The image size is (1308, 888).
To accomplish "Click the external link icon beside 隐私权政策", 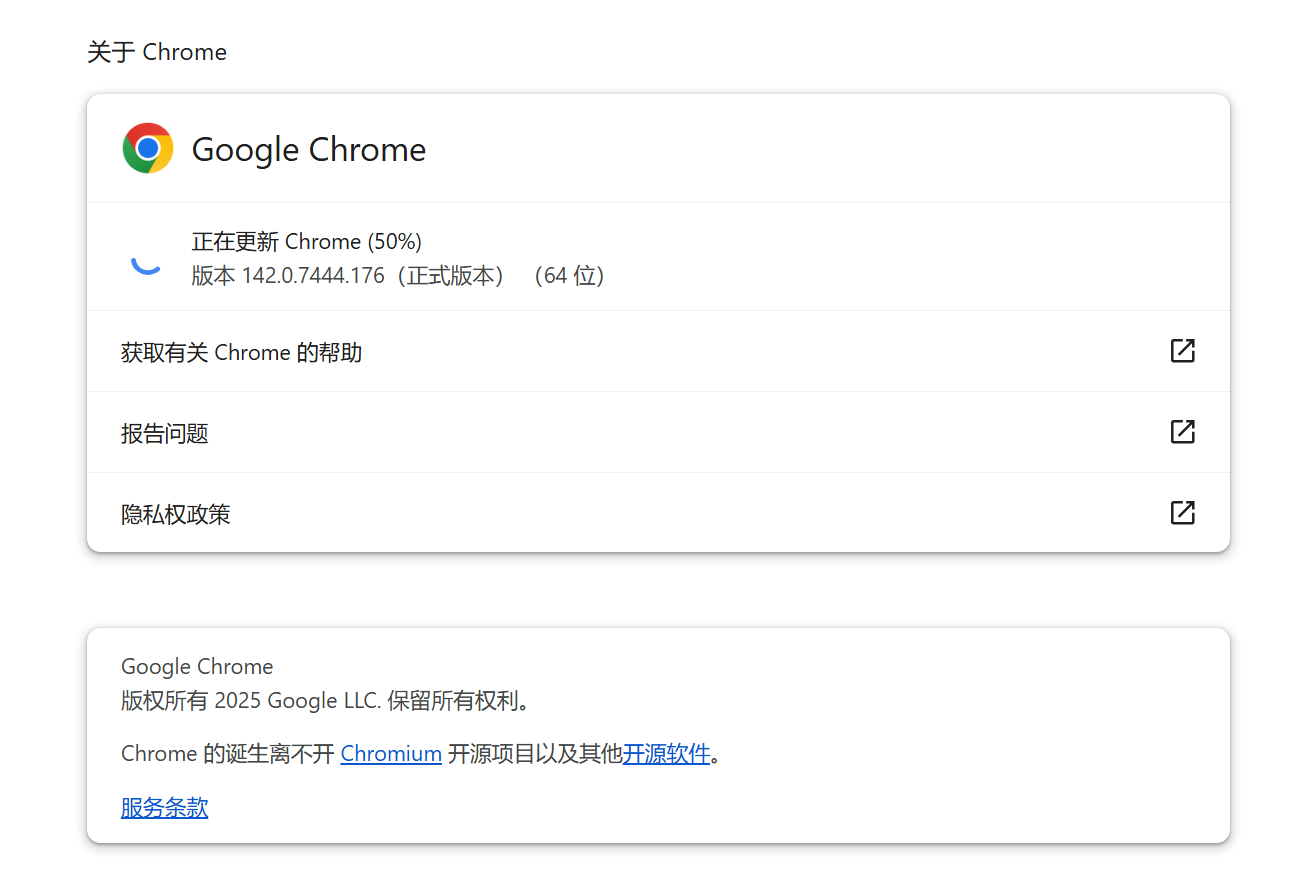I will 1182,512.
